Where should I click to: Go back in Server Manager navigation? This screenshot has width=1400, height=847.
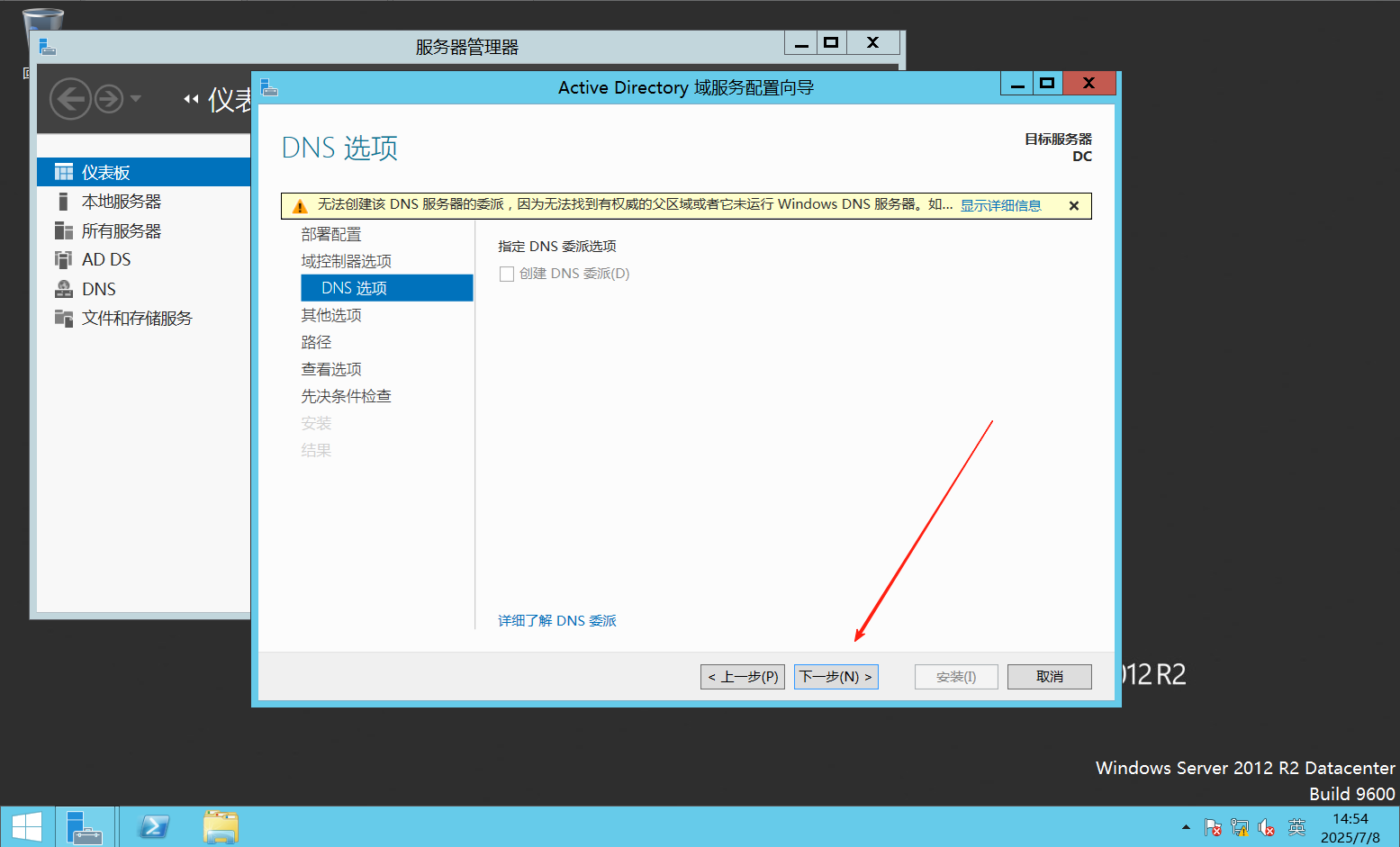pyautogui.click(x=70, y=98)
